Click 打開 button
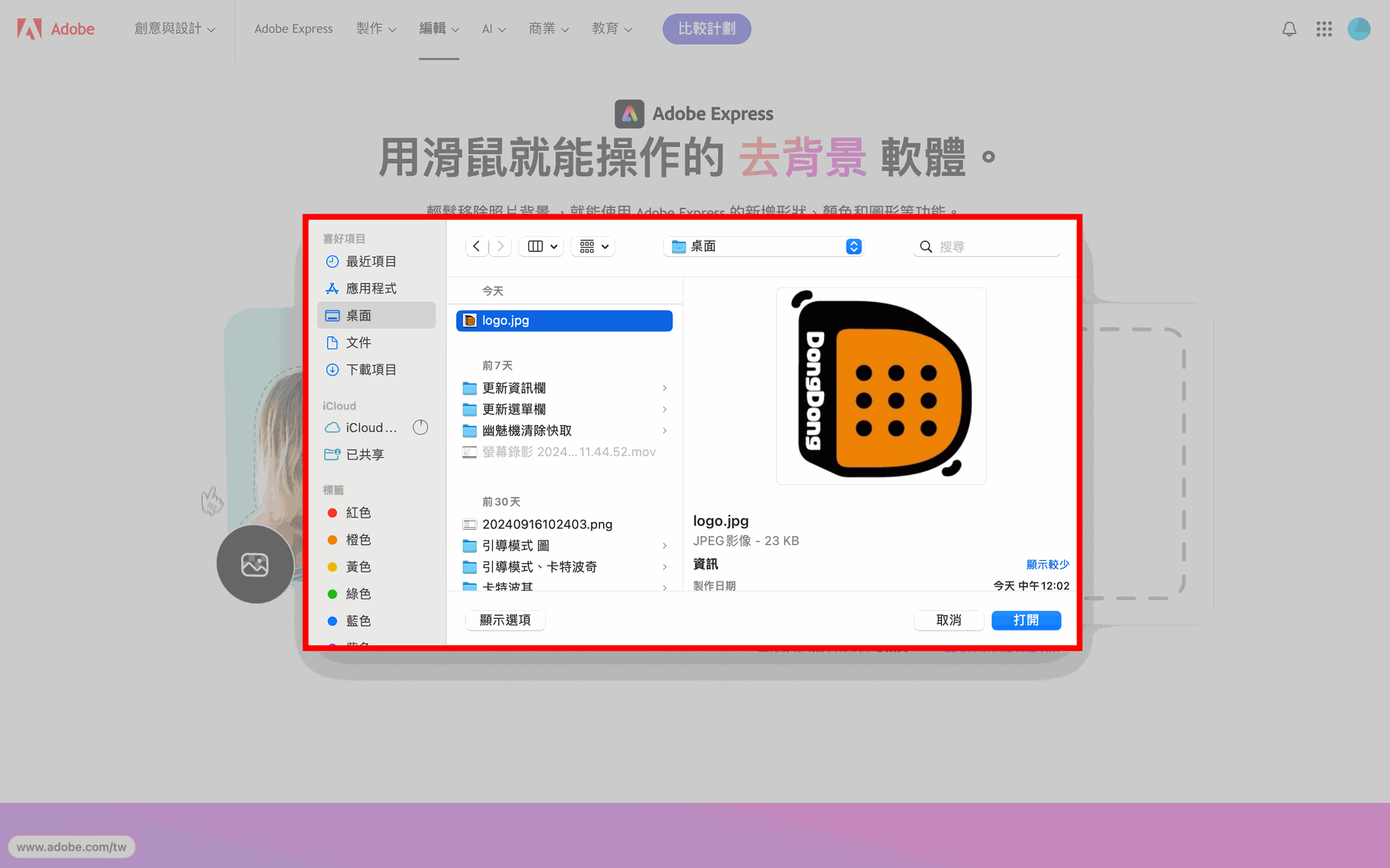 pyautogui.click(x=1026, y=620)
